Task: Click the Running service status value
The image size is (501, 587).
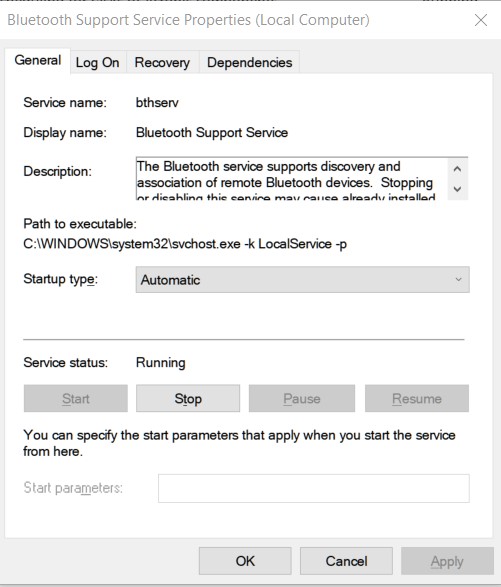Action: [161, 362]
